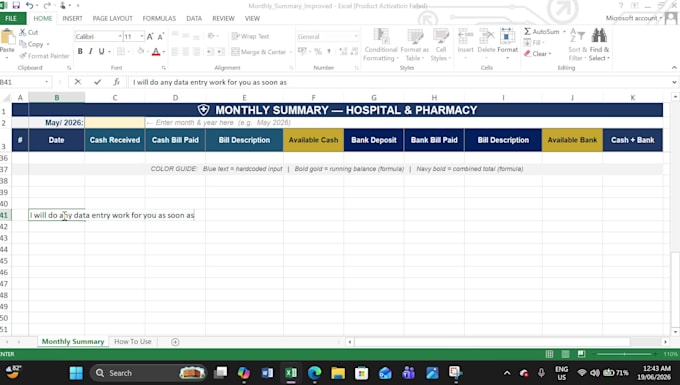The image size is (680, 385).
Task: Click the Undo arrow in the quick access toolbar
Action: pos(29,5)
